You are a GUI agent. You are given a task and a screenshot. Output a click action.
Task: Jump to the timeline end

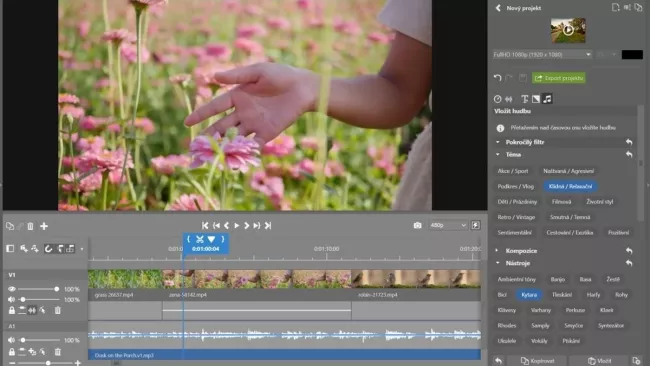point(268,225)
